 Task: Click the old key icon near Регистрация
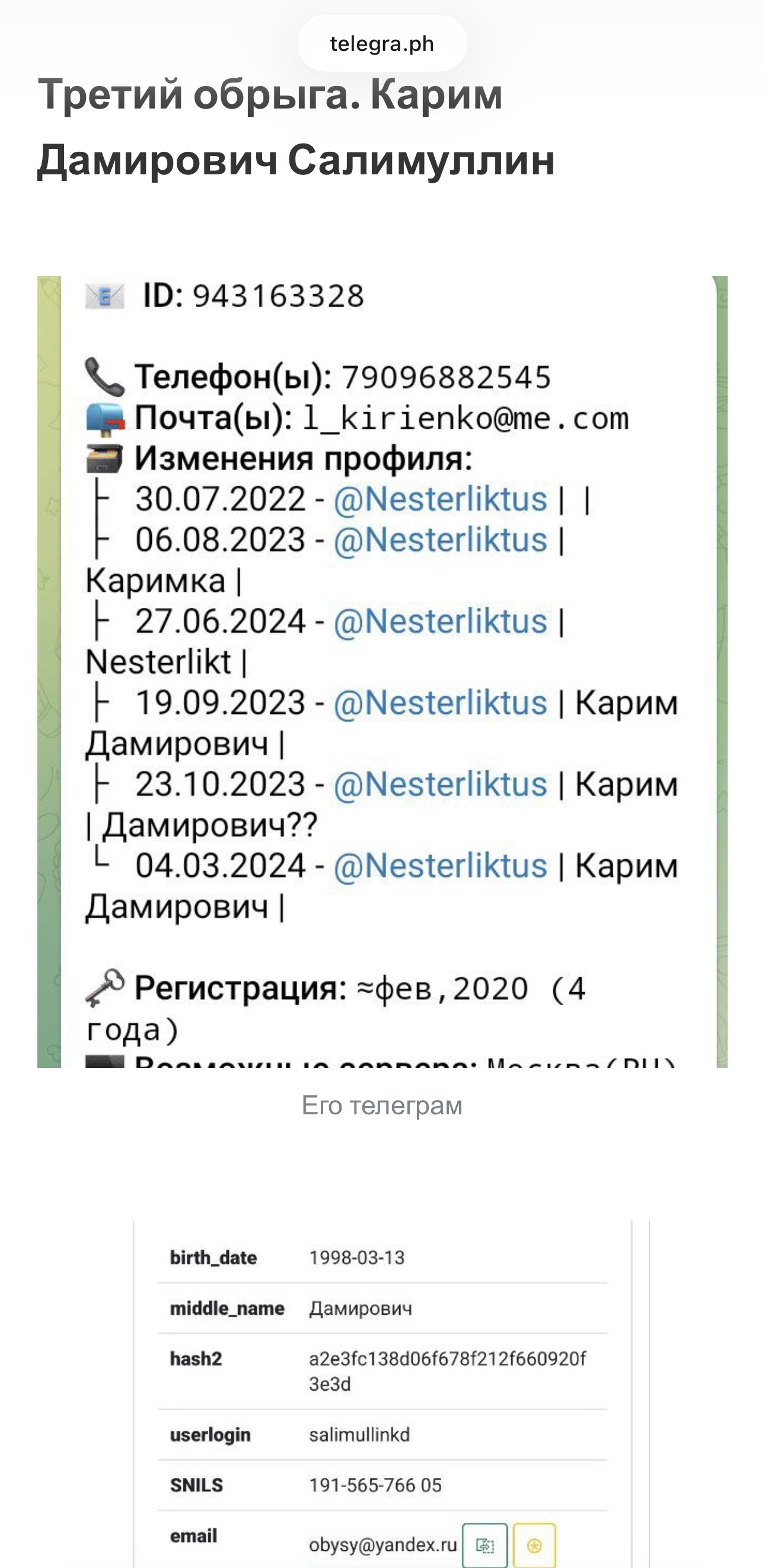click(105, 987)
